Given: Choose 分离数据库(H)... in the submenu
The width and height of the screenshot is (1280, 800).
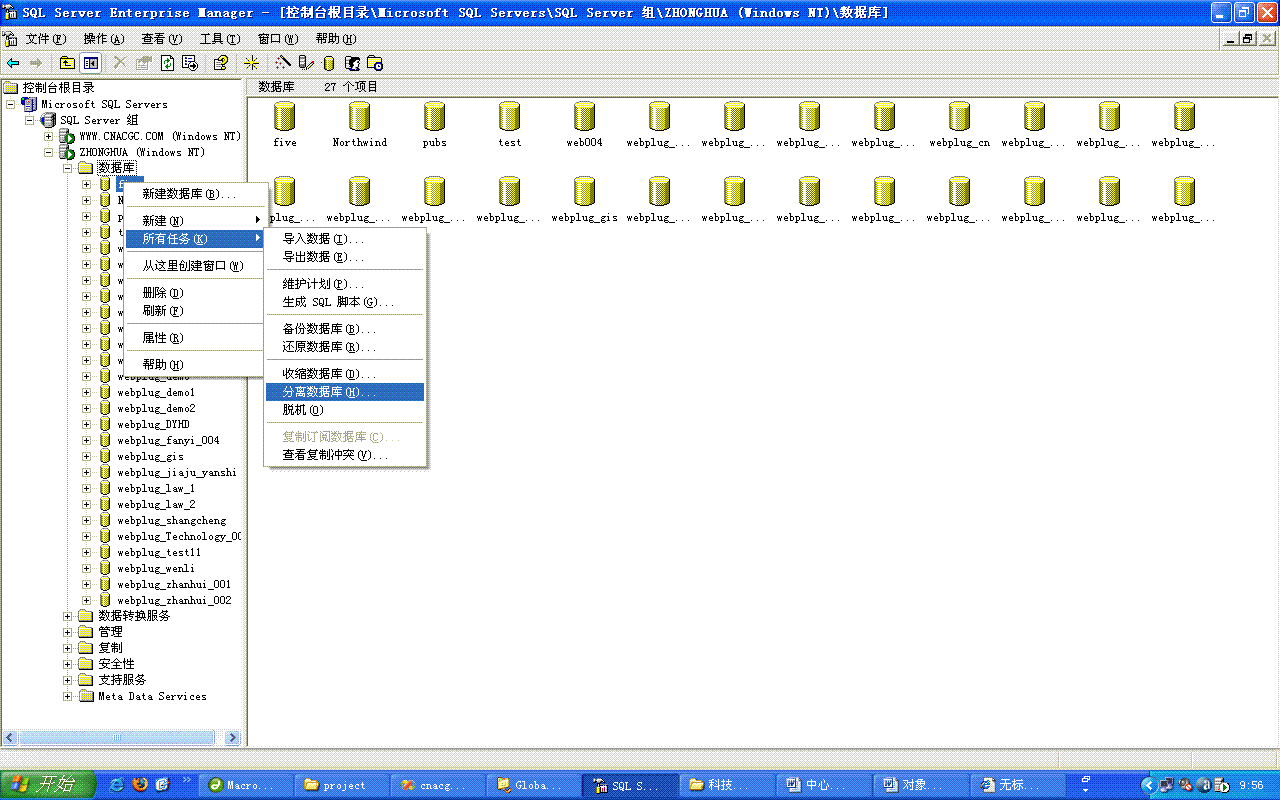Looking at the screenshot, I should (x=345, y=392).
